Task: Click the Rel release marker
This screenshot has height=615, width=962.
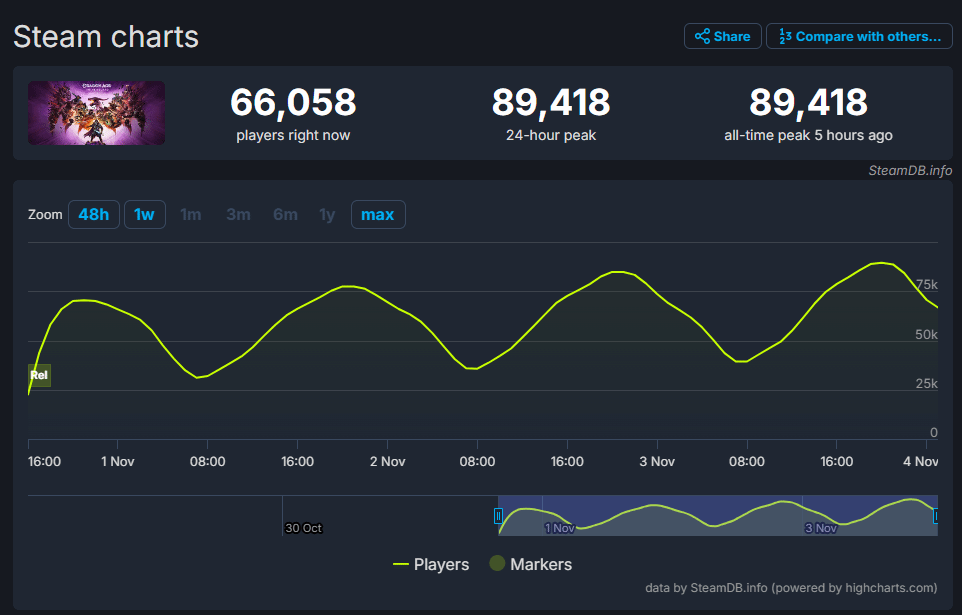Action: pos(39,375)
